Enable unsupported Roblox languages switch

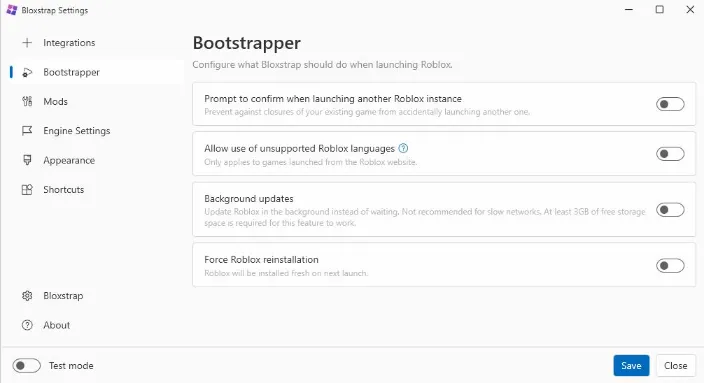[x=670, y=154]
